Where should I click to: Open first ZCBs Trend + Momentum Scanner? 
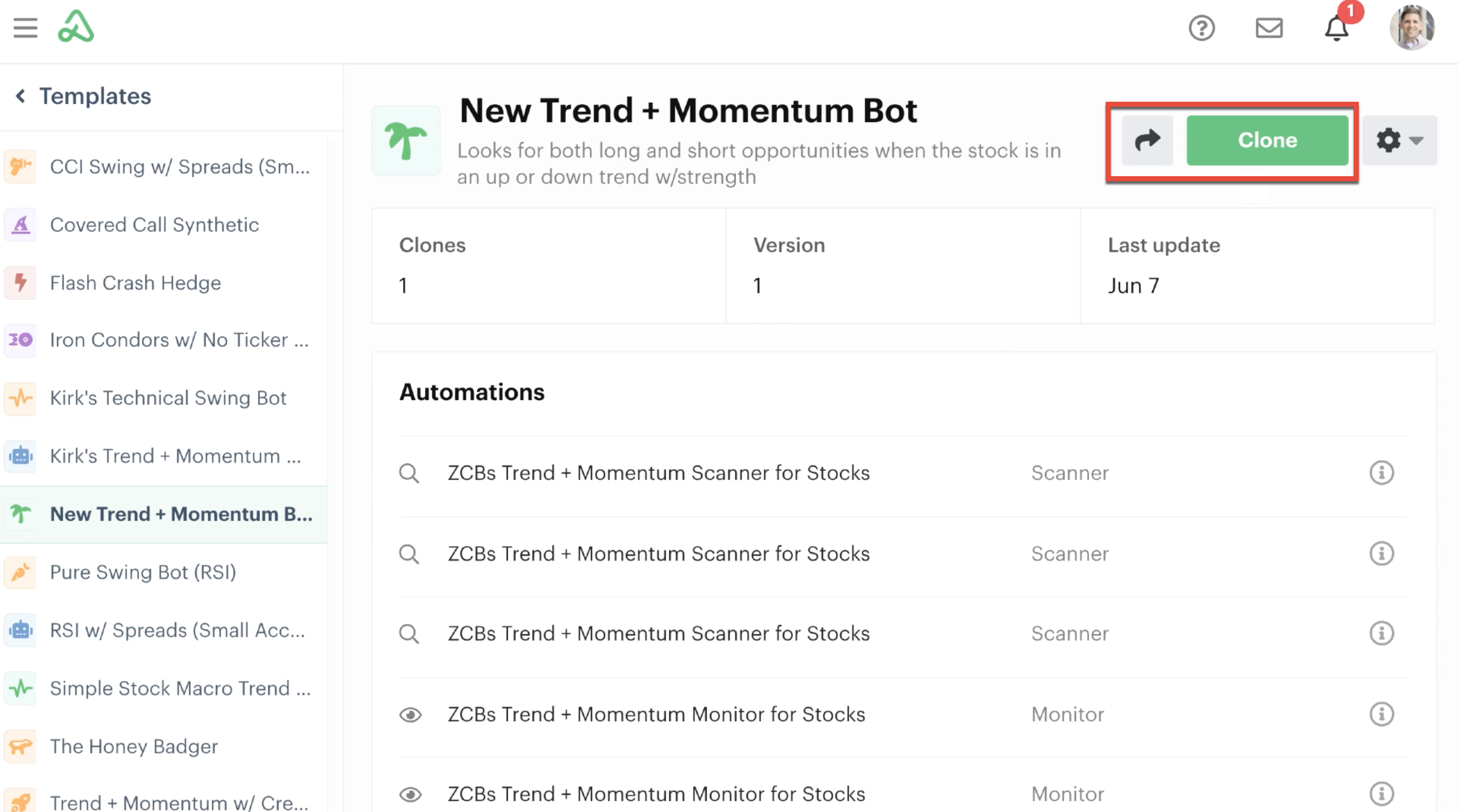point(658,472)
